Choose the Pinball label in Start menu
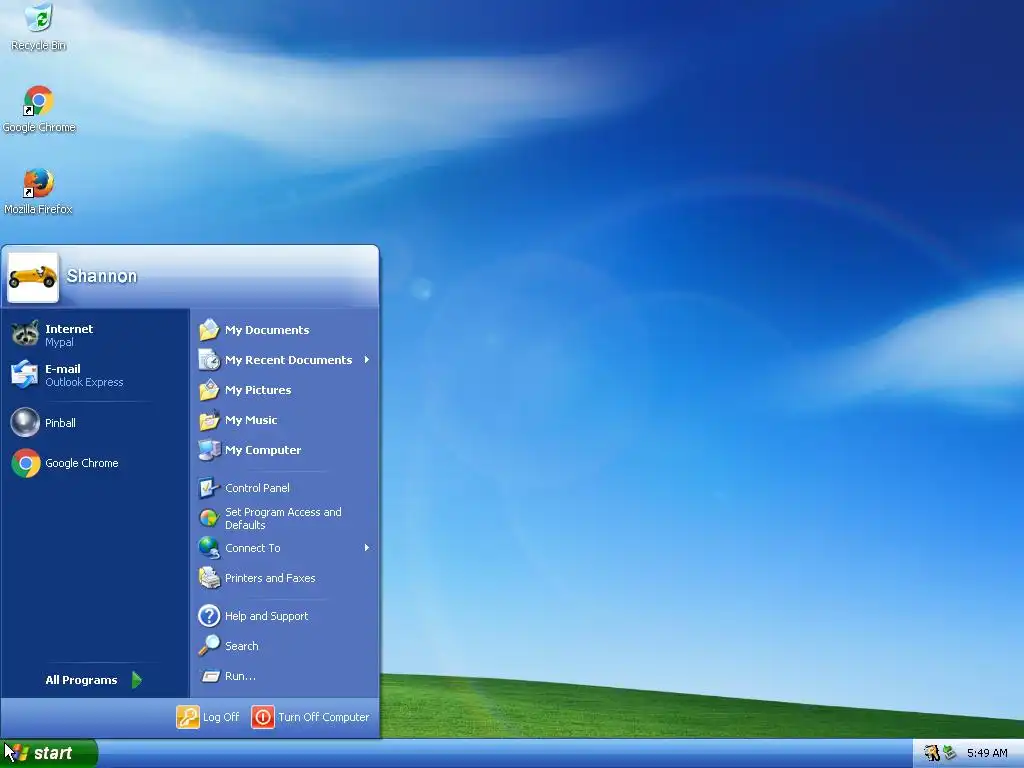 click(60, 423)
